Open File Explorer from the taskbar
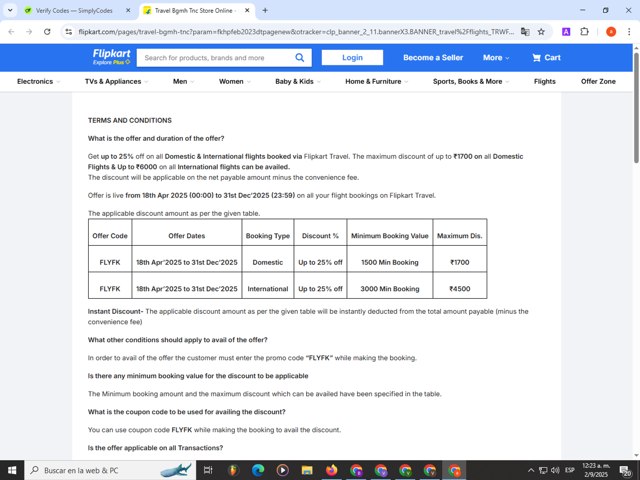Viewport: 640px width, 480px height. (x=307, y=470)
